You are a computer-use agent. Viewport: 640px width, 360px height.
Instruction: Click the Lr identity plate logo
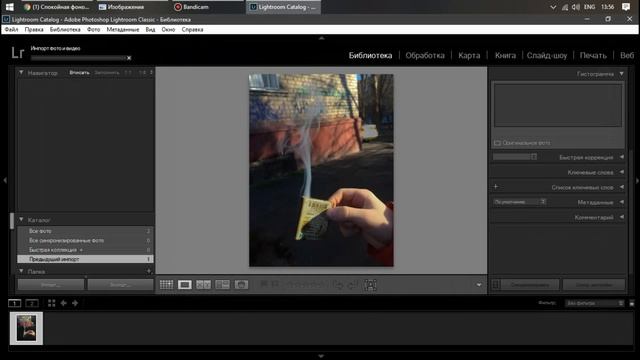tap(18, 52)
